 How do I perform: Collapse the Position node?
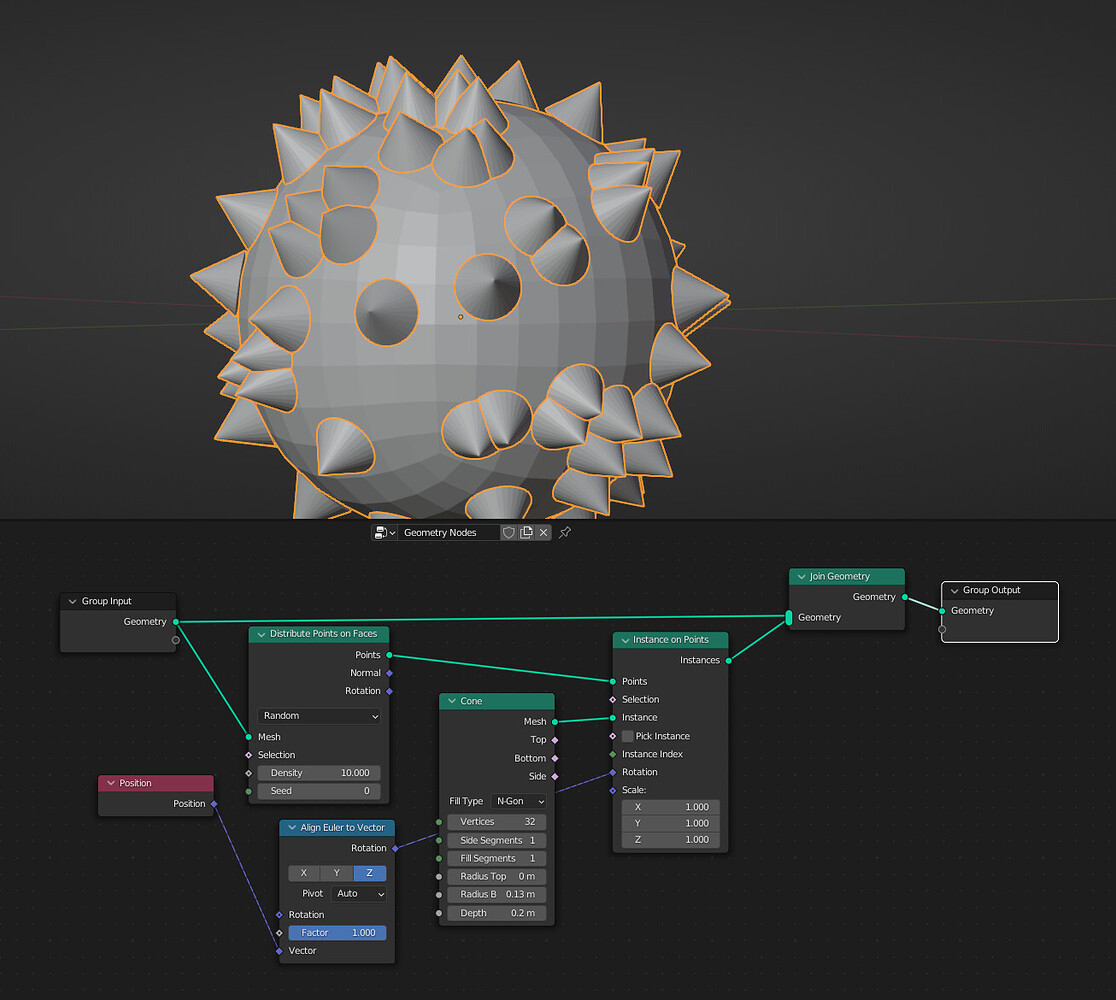pos(111,783)
